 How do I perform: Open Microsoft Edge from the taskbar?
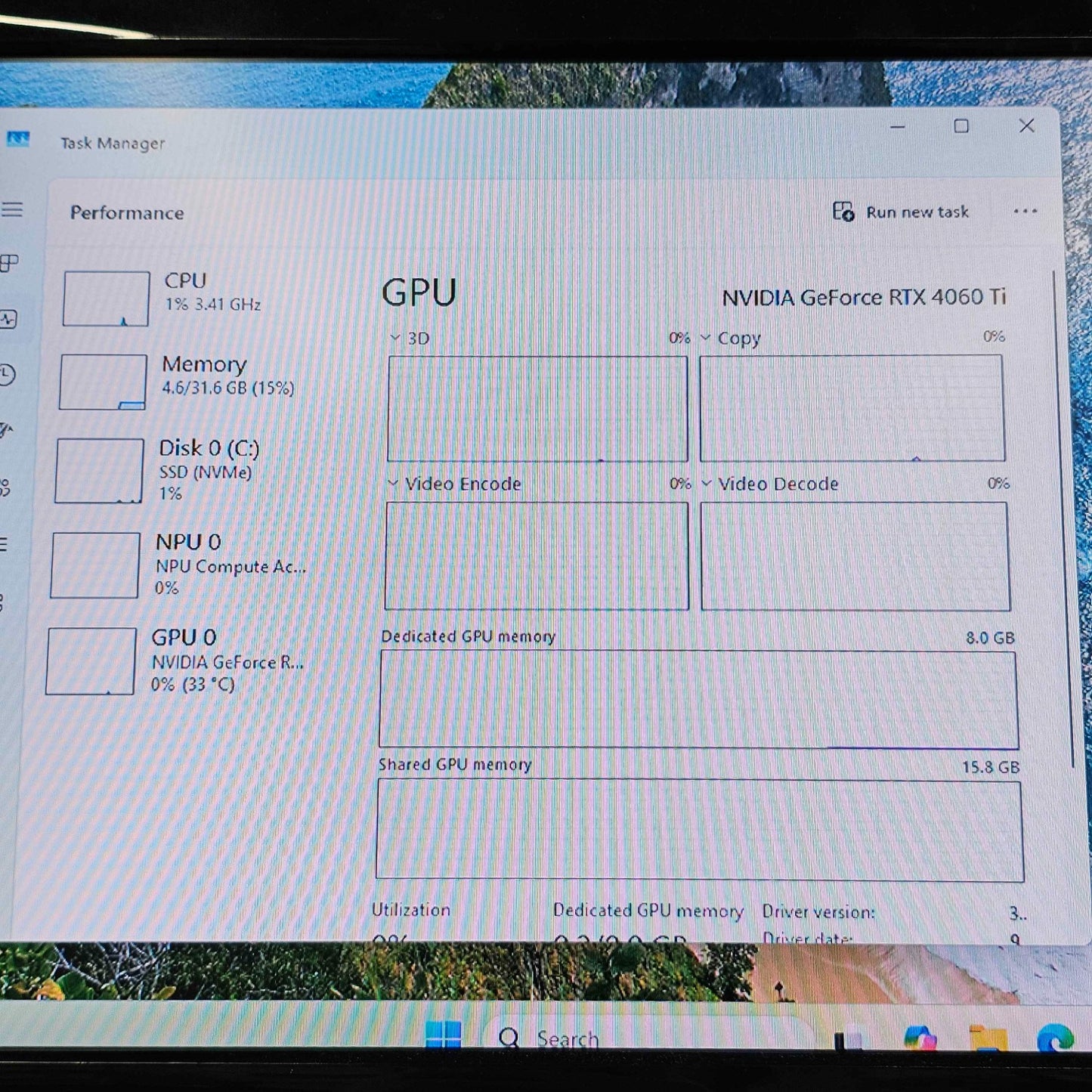[1054, 1038]
